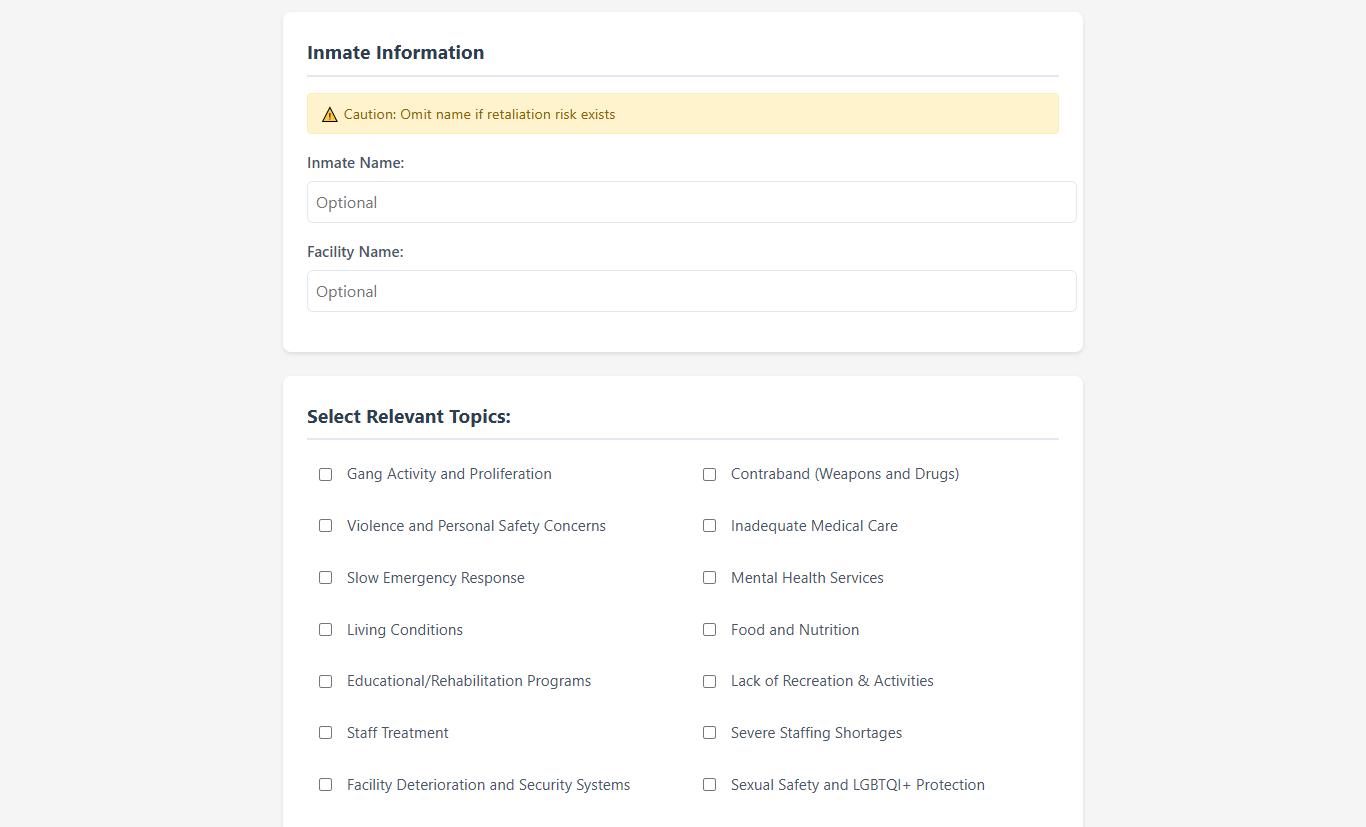Image resolution: width=1366 pixels, height=827 pixels.
Task: Enable Contraband (Weapons and Drugs) checkbox
Action: [709, 474]
